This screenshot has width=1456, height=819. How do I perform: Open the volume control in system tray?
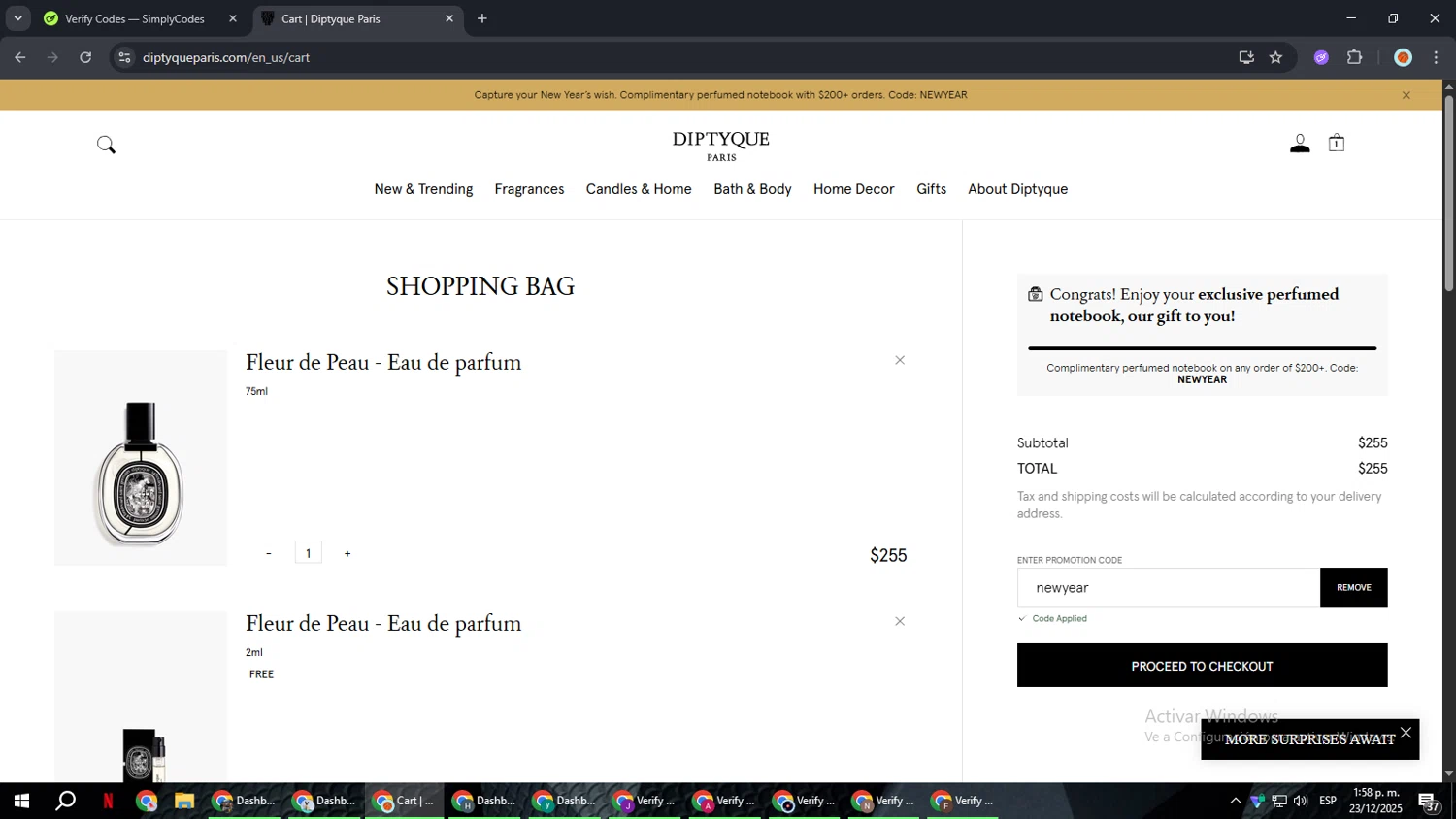click(1300, 801)
